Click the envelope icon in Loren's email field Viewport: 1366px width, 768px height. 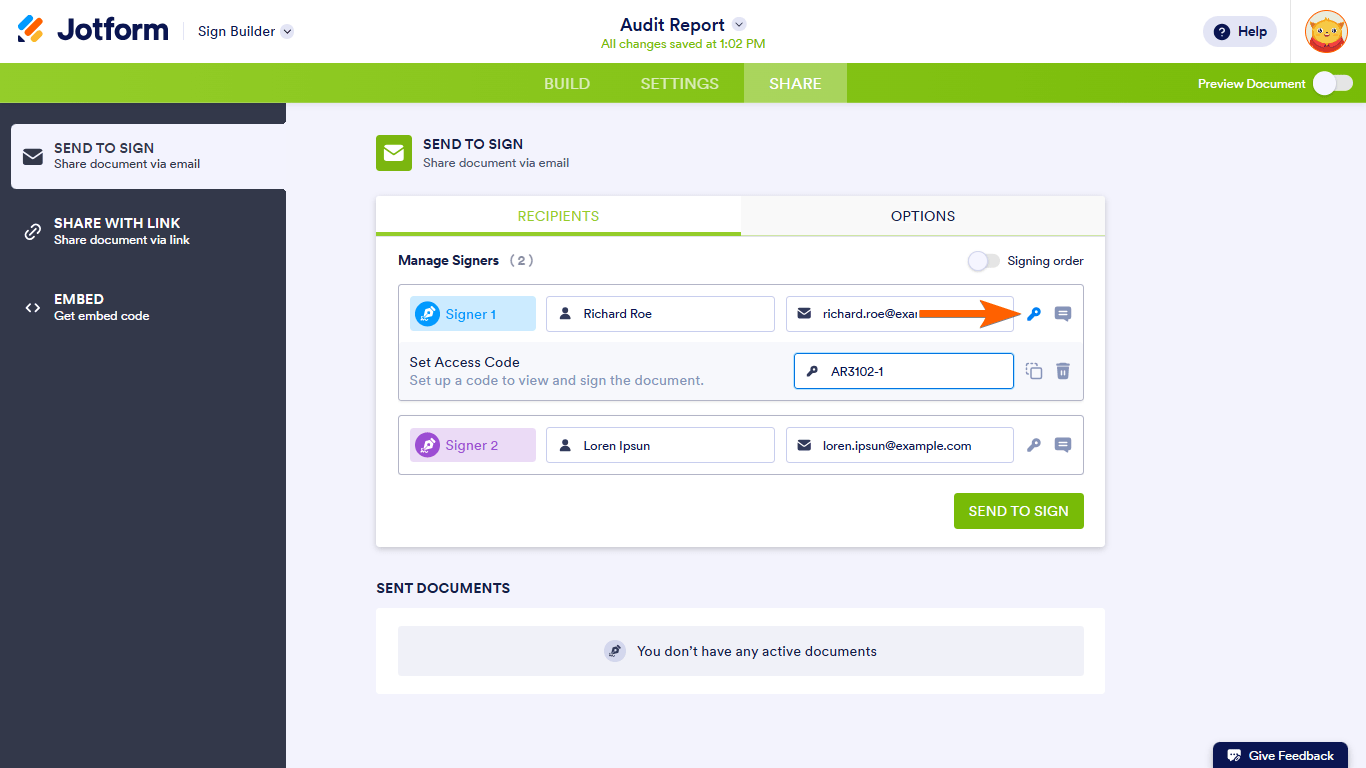coord(805,445)
